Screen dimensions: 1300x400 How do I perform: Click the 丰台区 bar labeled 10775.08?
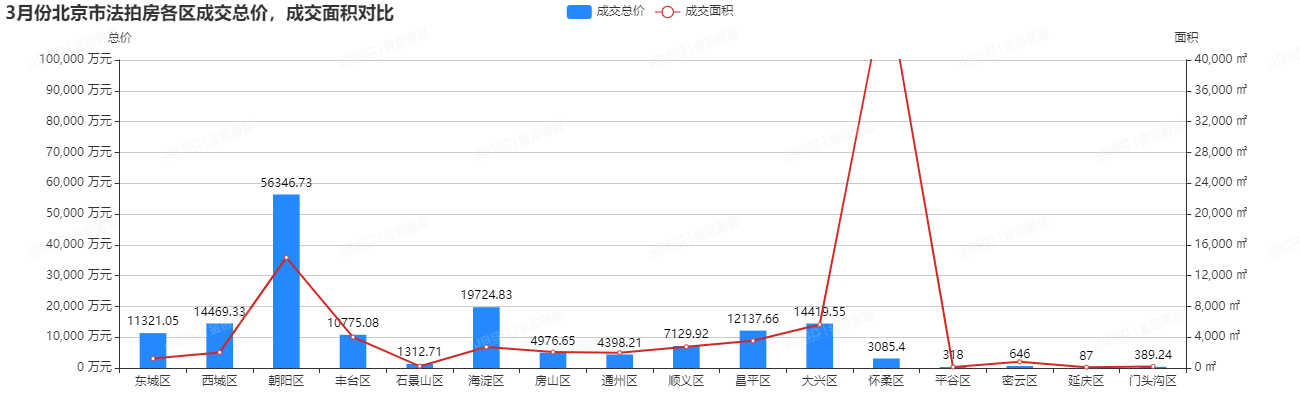click(353, 351)
